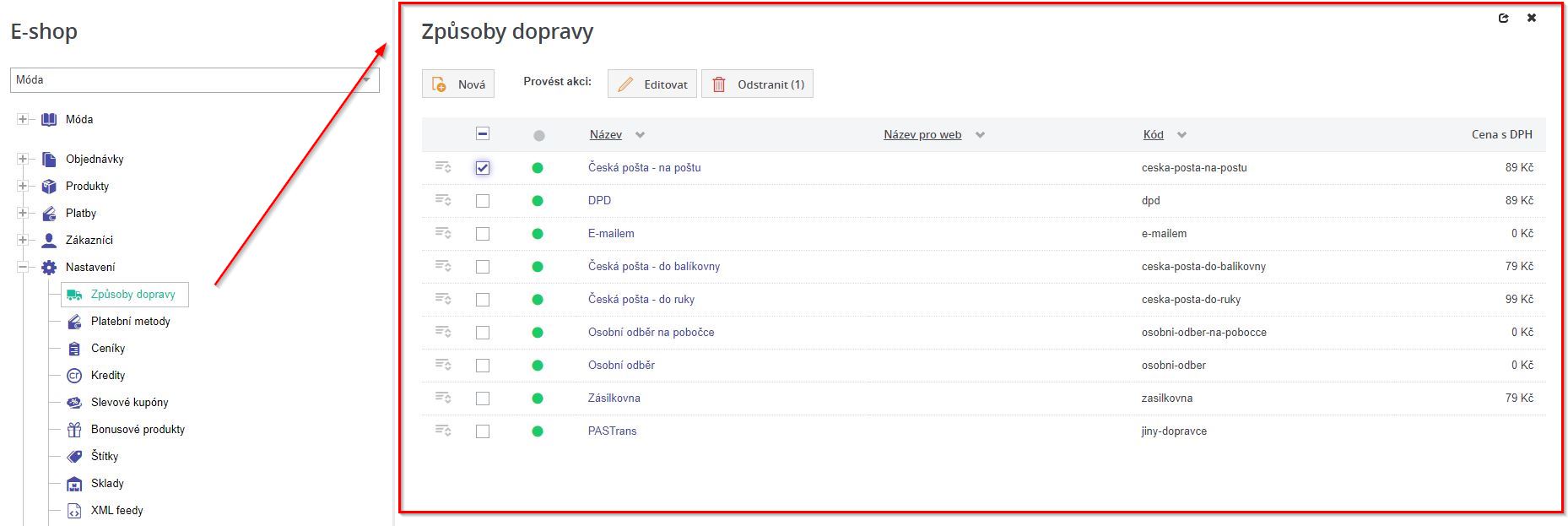This screenshot has height=526, width=1568.
Task: Click the Štítky tag icon
Action: pos(74,457)
